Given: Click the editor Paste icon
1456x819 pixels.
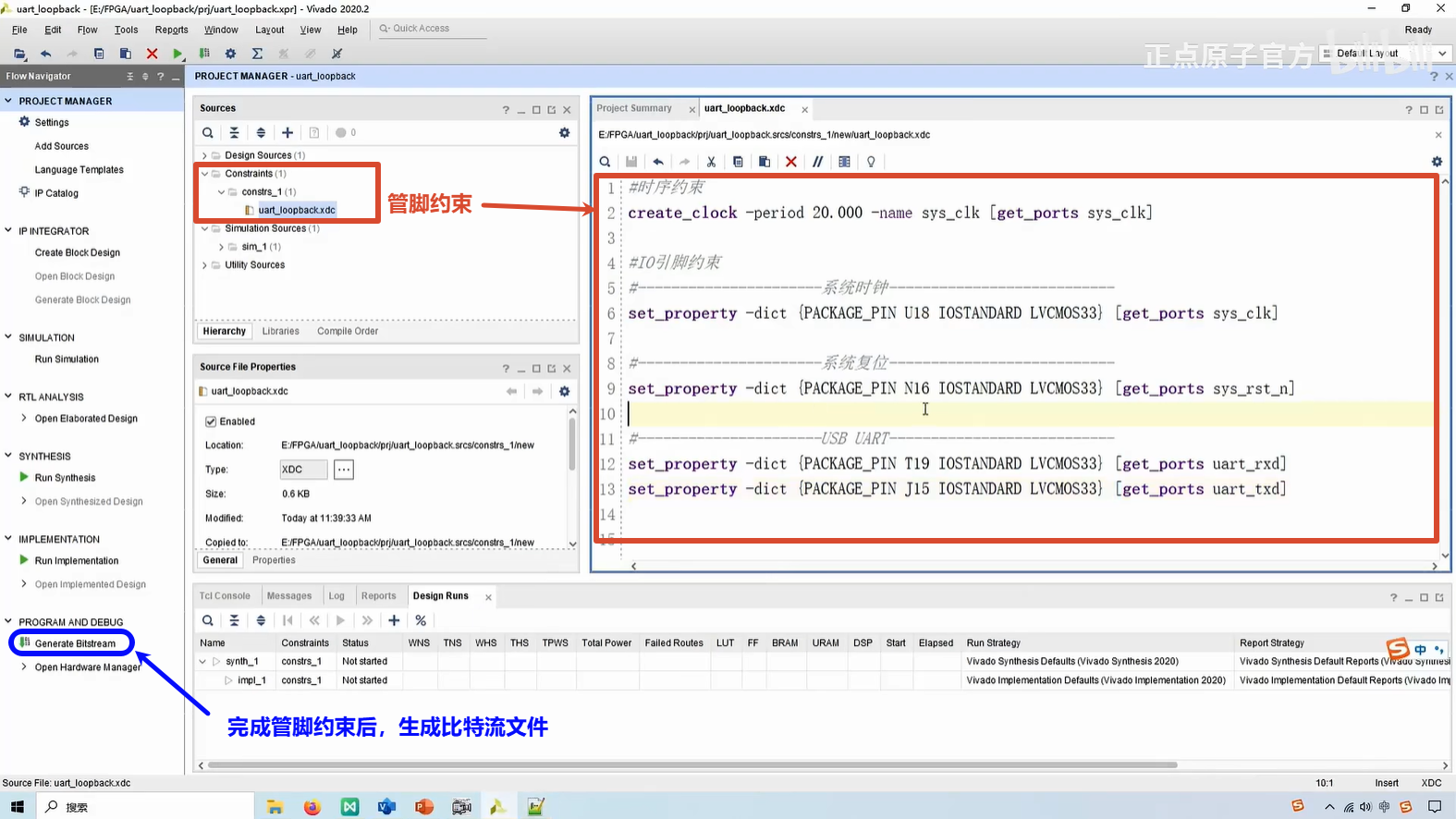Looking at the screenshot, I should pyautogui.click(x=765, y=162).
